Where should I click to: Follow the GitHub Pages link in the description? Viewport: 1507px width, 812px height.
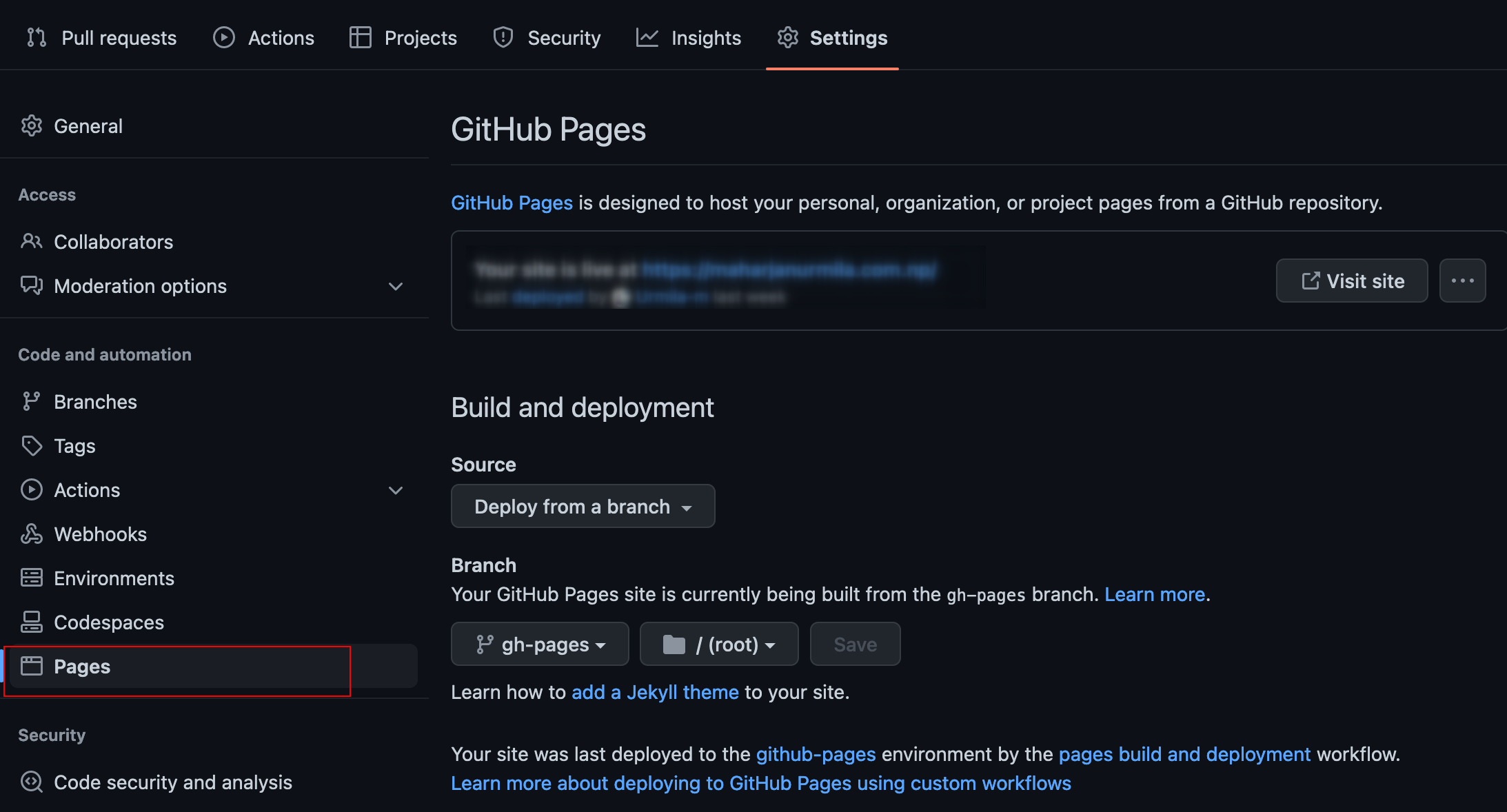point(512,203)
